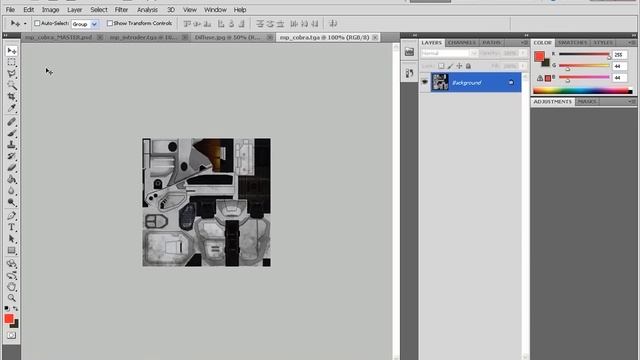The width and height of the screenshot is (640, 360).
Task: Select the 3D Orbit camera tool
Action: pyautogui.click(x=11, y=275)
